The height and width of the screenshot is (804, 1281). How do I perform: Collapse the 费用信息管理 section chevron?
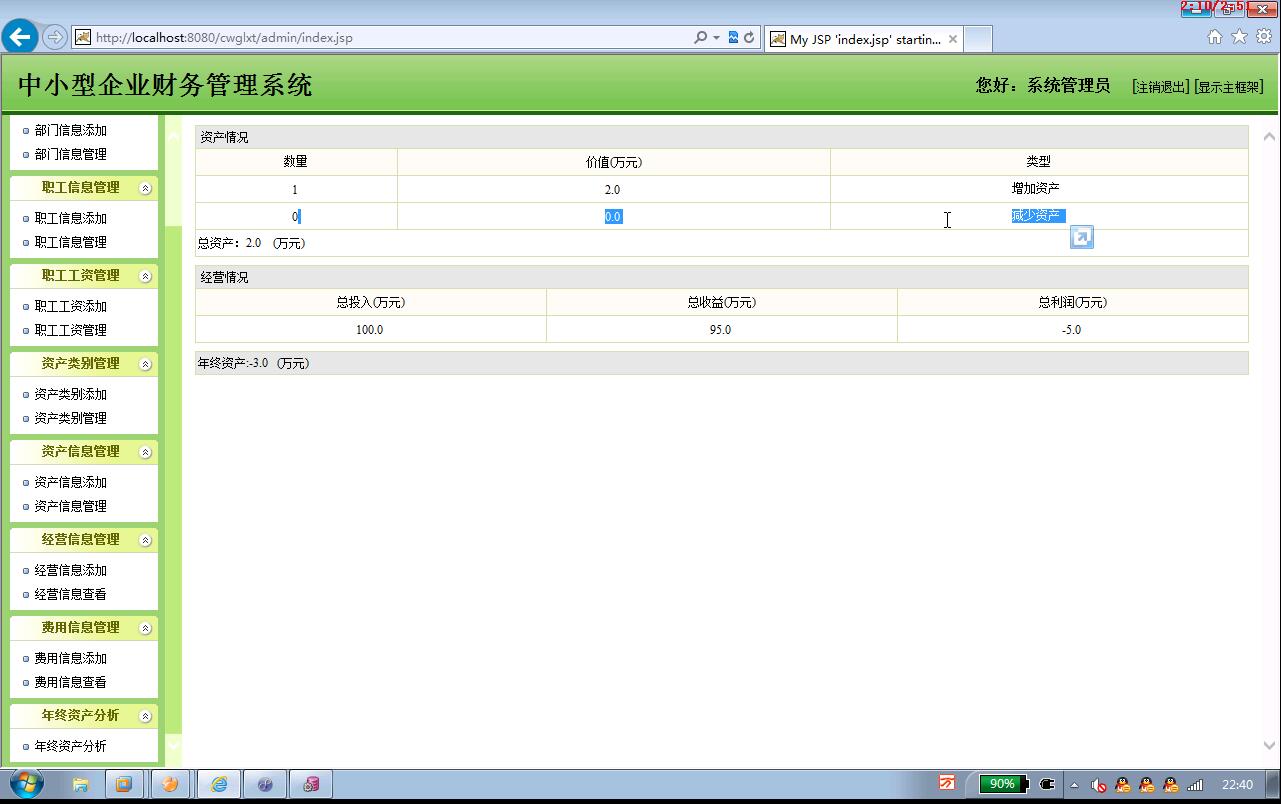145,628
